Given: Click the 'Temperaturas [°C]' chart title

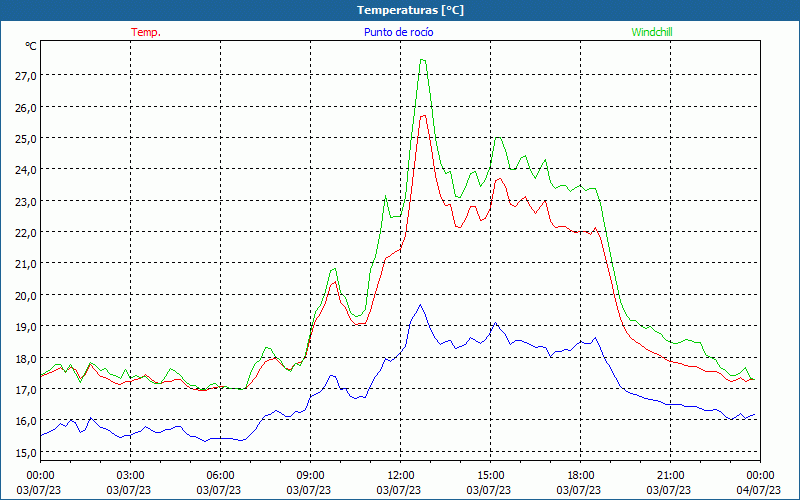Looking at the screenshot, I should click(x=410, y=10).
